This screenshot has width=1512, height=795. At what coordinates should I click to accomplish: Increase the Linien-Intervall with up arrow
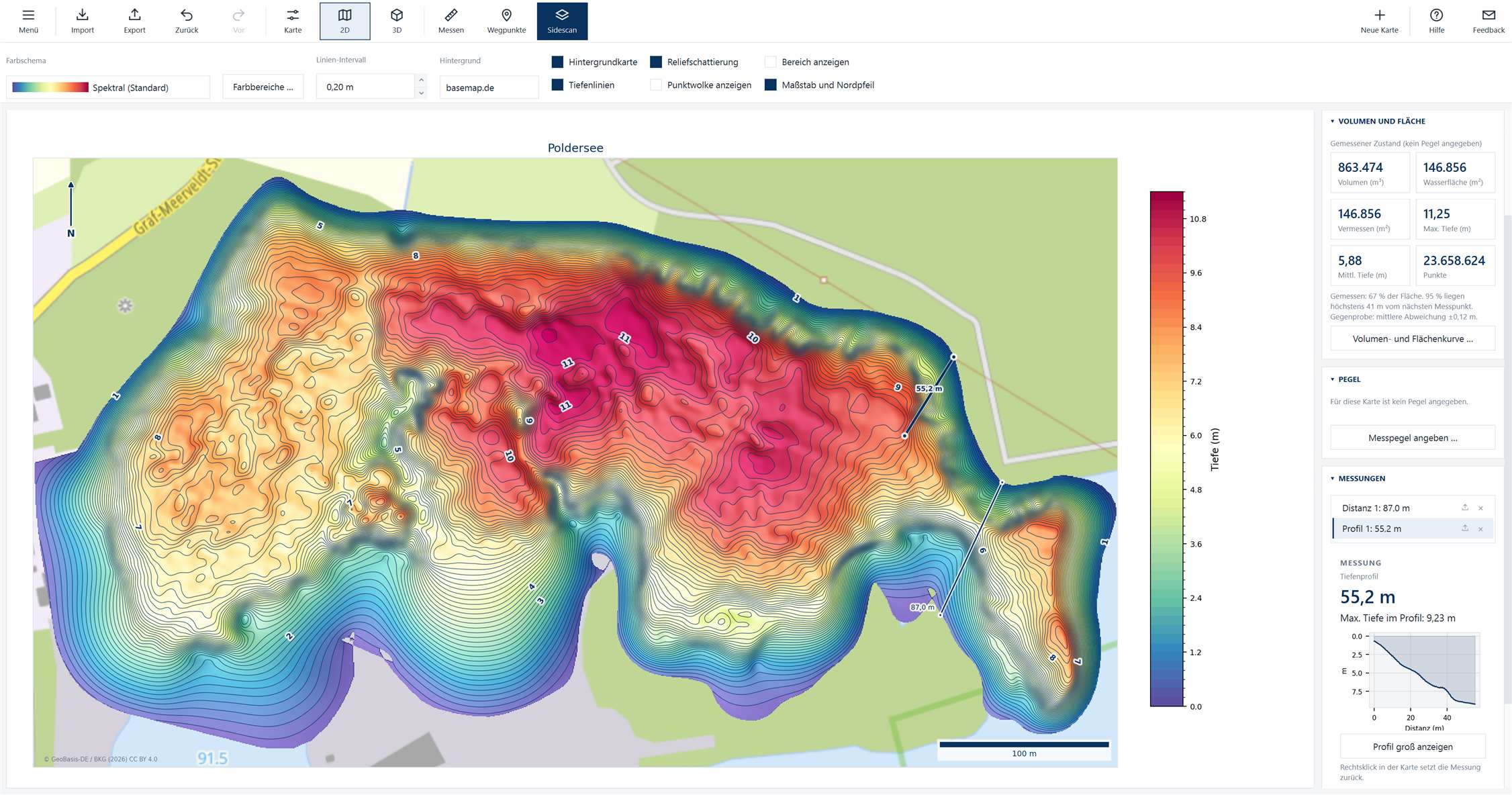[x=421, y=80]
